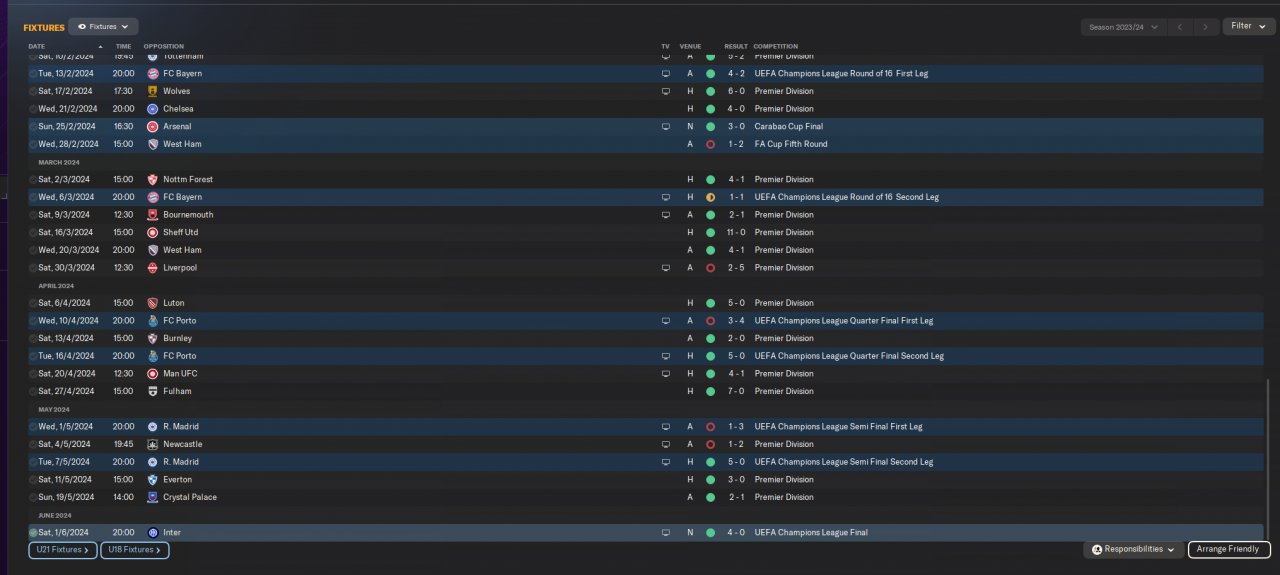Click the red loss indicator for FA Cup Fifth Round
This screenshot has height=575, width=1280.
tap(710, 144)
